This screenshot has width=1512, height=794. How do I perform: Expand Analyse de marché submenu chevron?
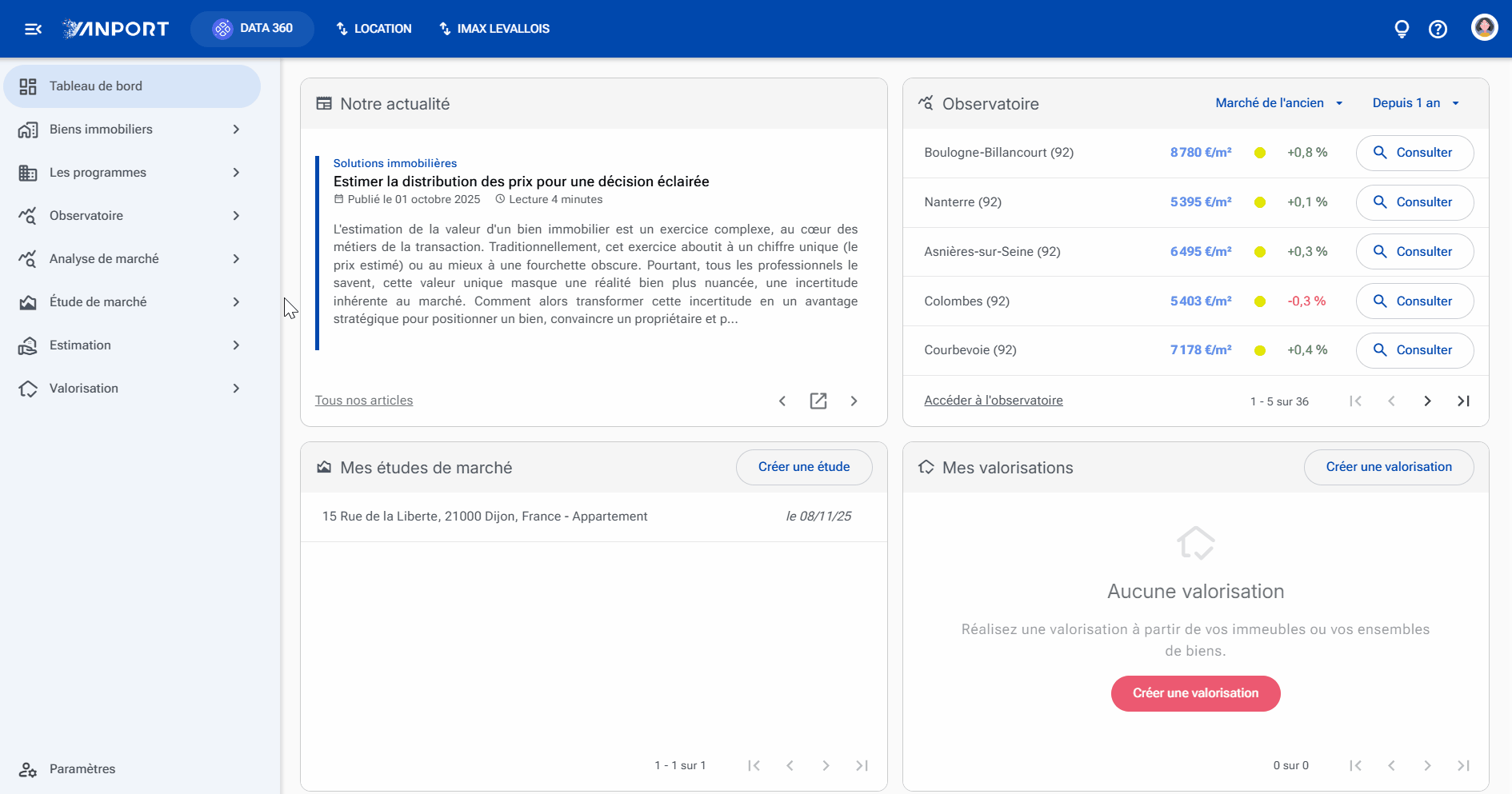[236, 259]
